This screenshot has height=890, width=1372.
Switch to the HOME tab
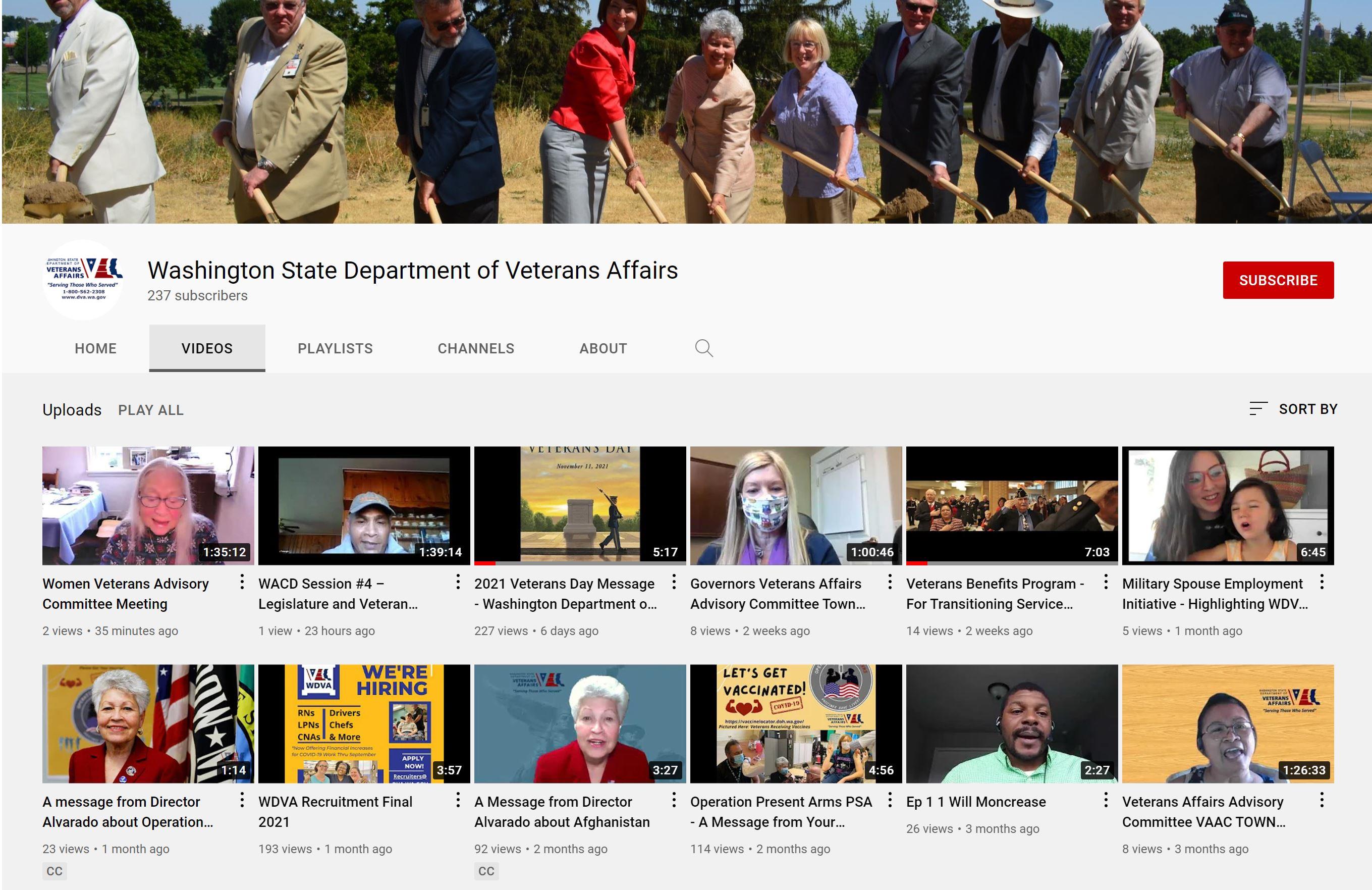pyautogui.click(x=96, y=348)
